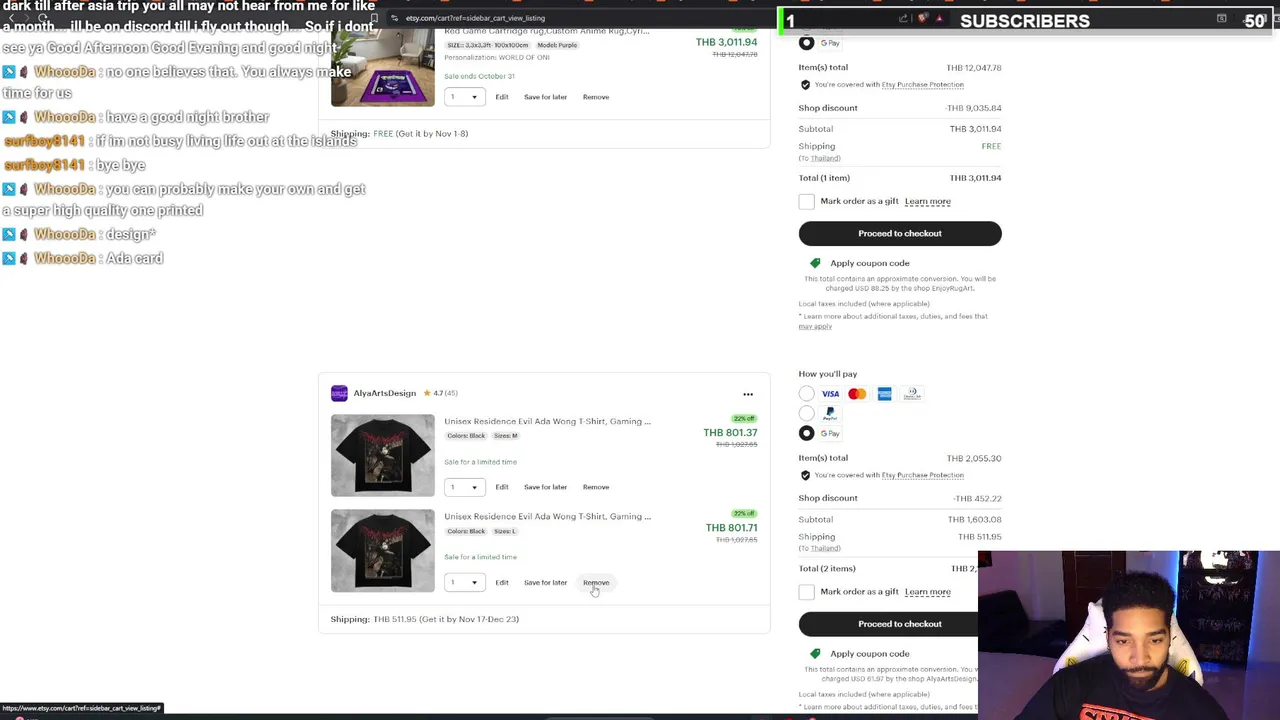Click the 'Sizes: M' tag
This screenshot has height=720, width=1280.
click(505, 436)
